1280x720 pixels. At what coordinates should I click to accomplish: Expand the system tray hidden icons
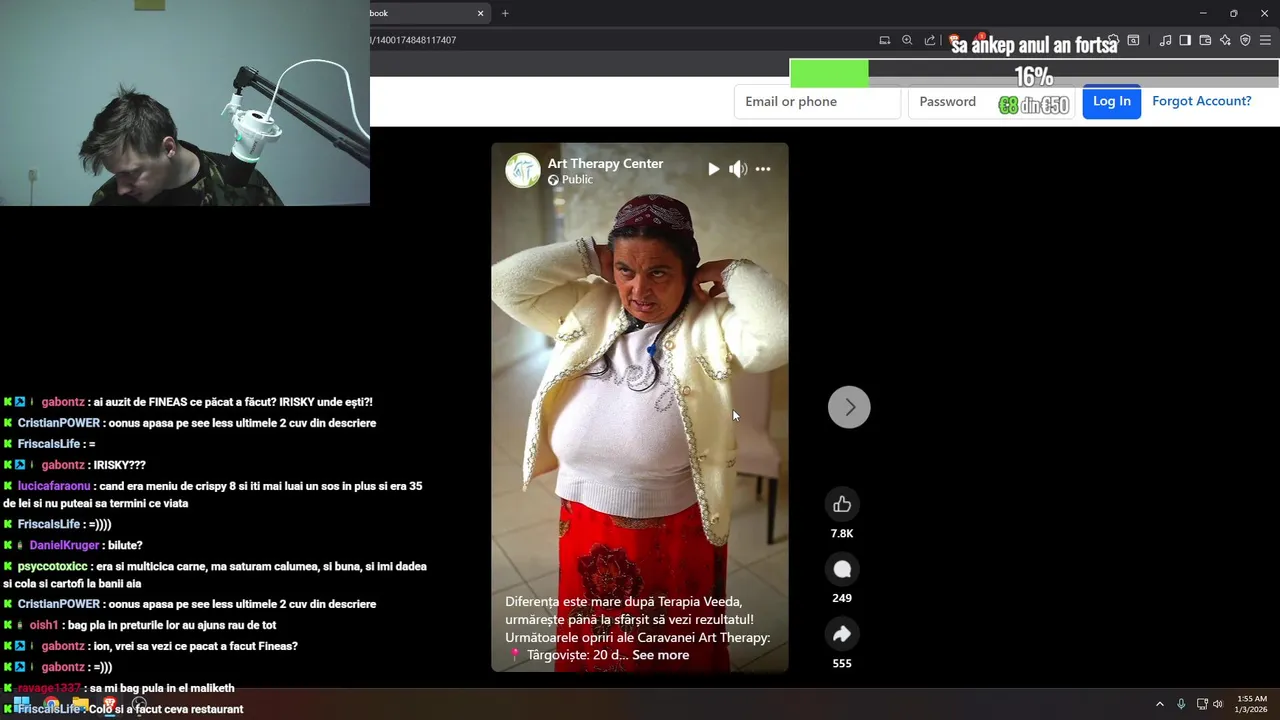pyautogui.click(x=1160, y=704)
